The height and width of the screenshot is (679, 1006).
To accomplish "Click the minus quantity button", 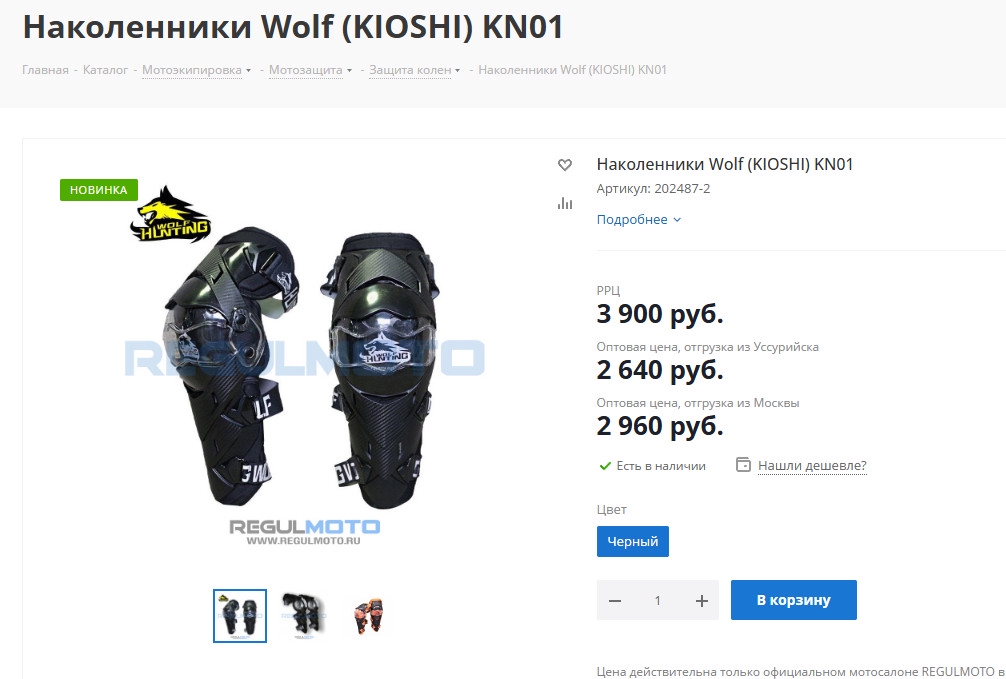I will (x=615, y=601).
